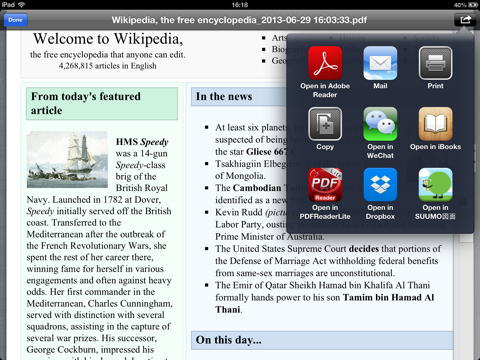Viewport: 480px width, 360px height.
Task: Tap the Wi-Fi status icon
Action: (x=22, y=5)
